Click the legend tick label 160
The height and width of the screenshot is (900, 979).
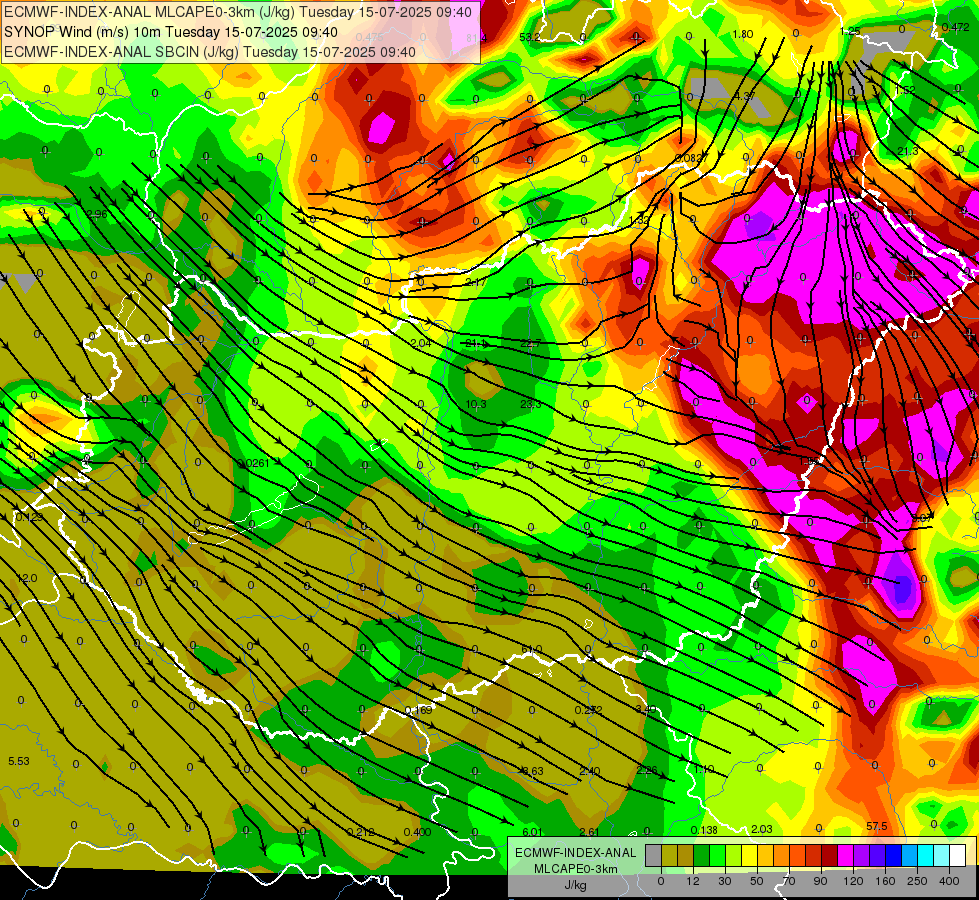point(885,881)
